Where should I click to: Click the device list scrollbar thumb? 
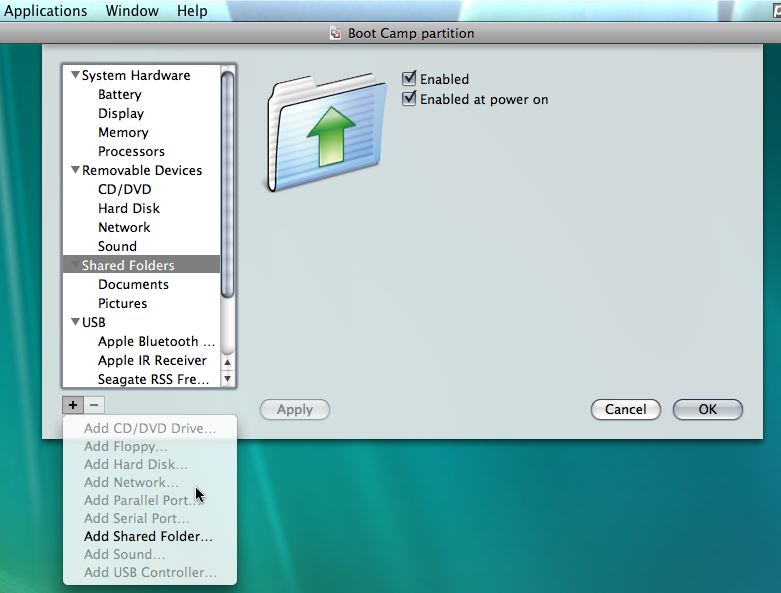(x=228, y=185)
